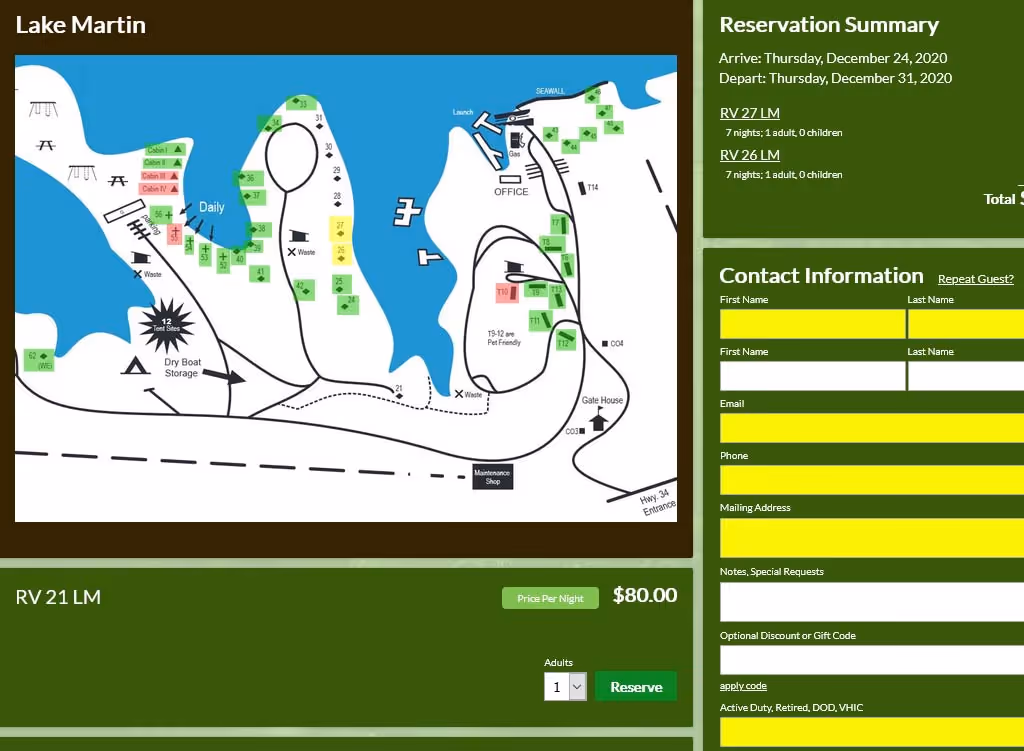
Task: Open the RV 27 LM reservation link
Action: pos(749,112)
